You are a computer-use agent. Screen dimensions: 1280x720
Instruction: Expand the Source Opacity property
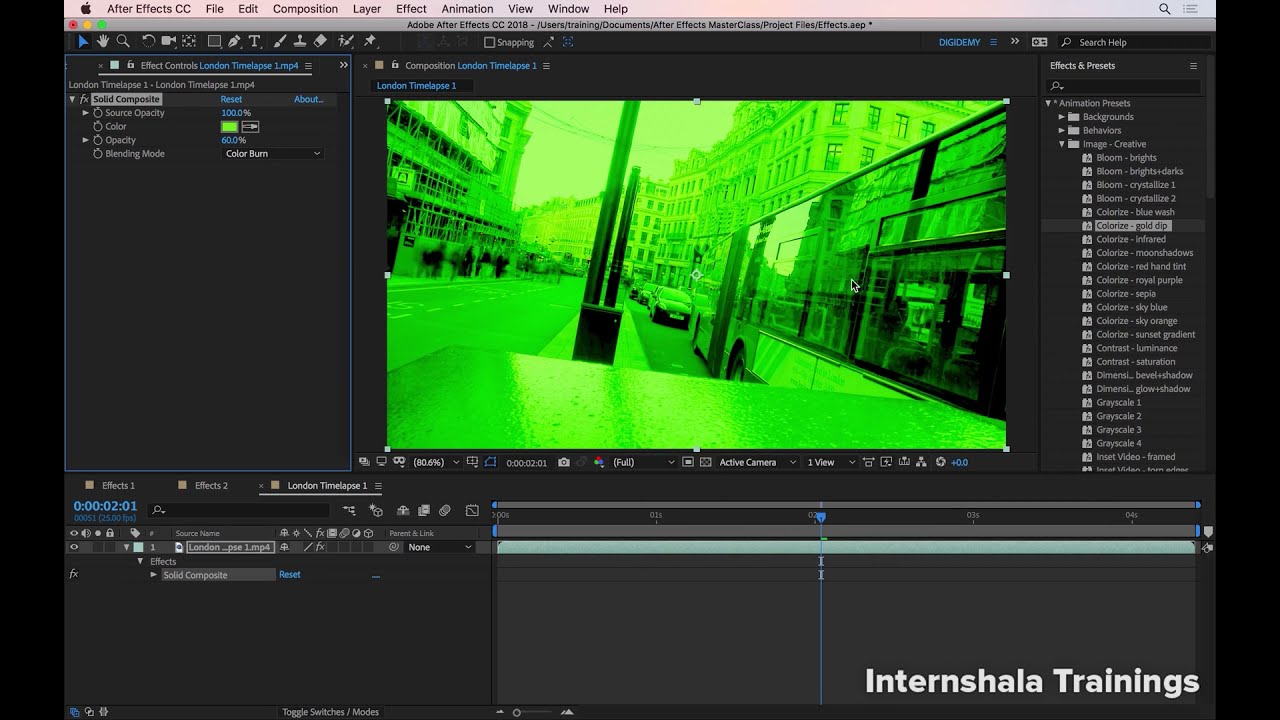coord(86,113)
